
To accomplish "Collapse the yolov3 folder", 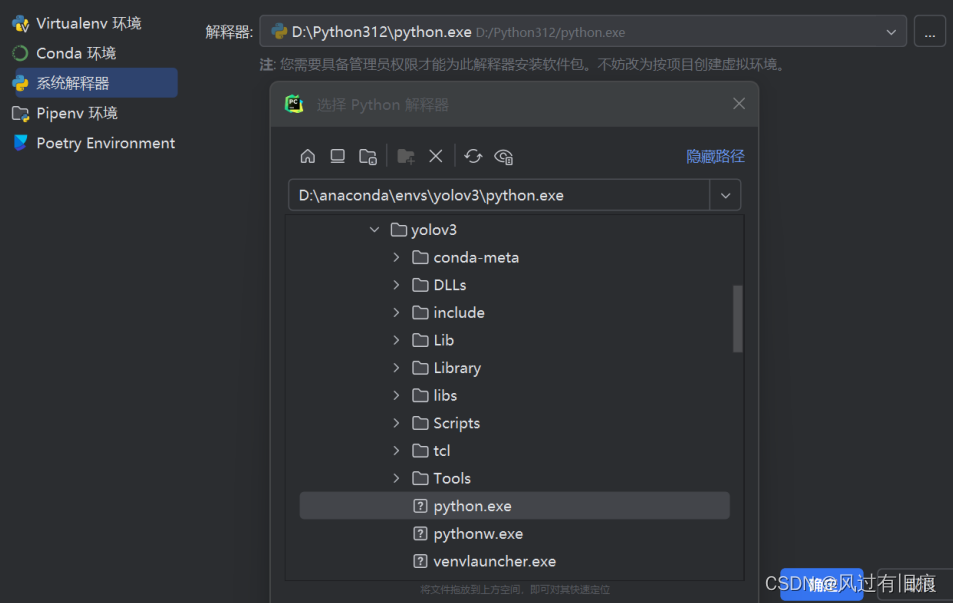I will pyautogui.click(x=374, y=230).
